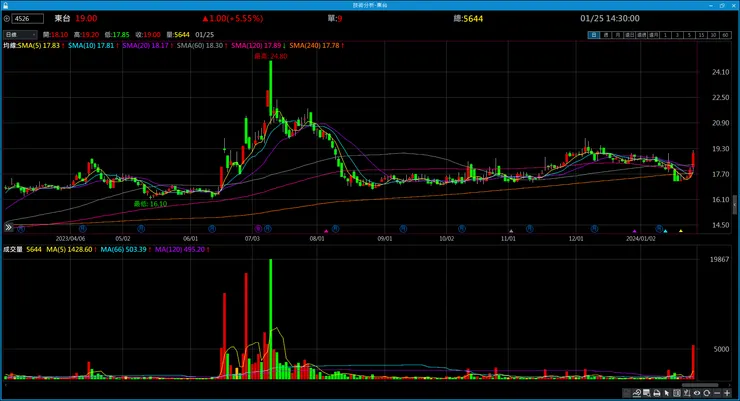Click the grey triangle marker near 11/01

(x=511, y=231)
